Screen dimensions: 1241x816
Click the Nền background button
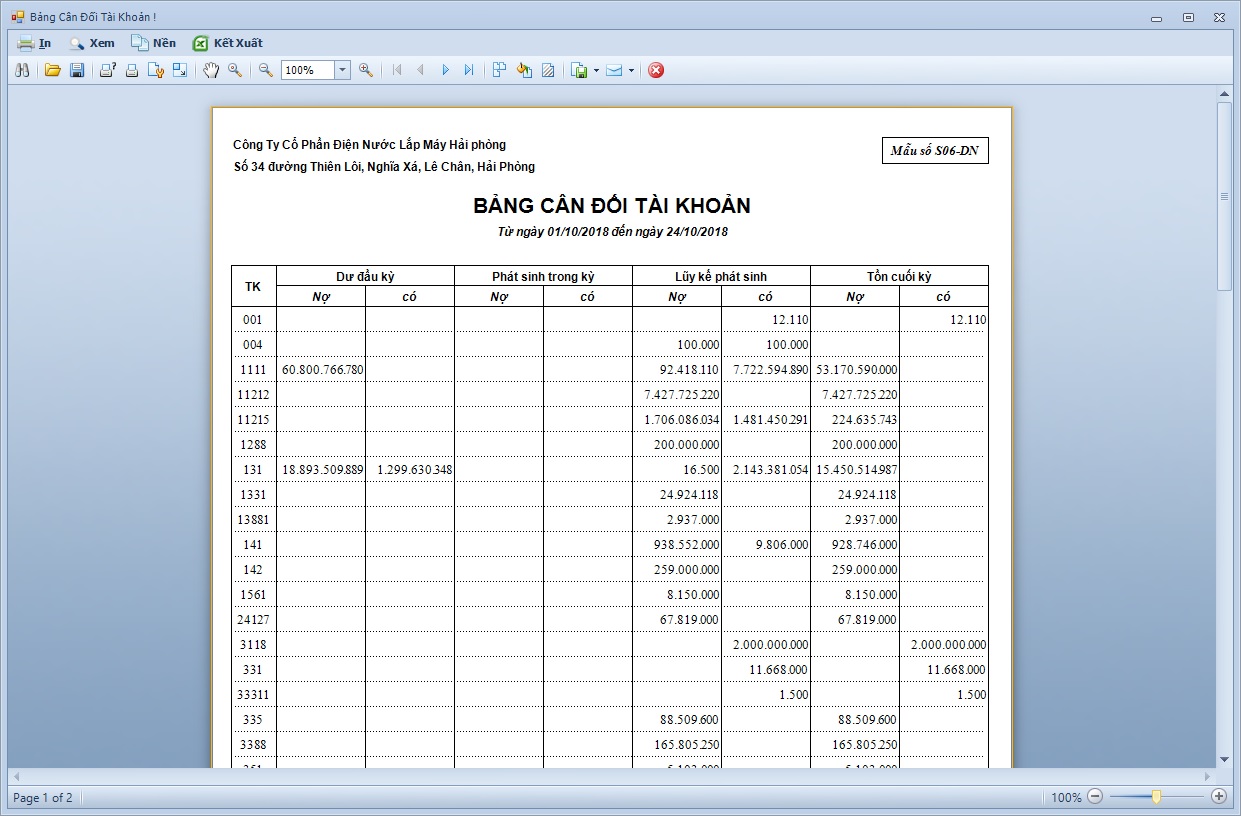[153, 43]
